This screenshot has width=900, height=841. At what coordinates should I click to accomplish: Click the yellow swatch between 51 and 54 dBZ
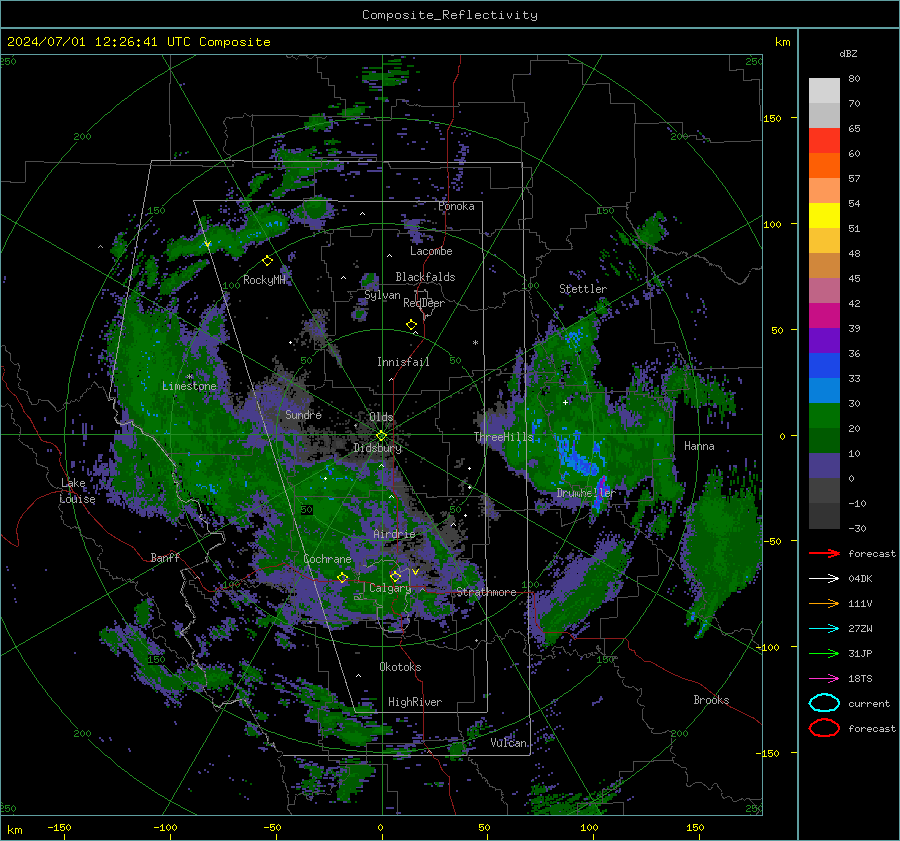coord(824,215)
